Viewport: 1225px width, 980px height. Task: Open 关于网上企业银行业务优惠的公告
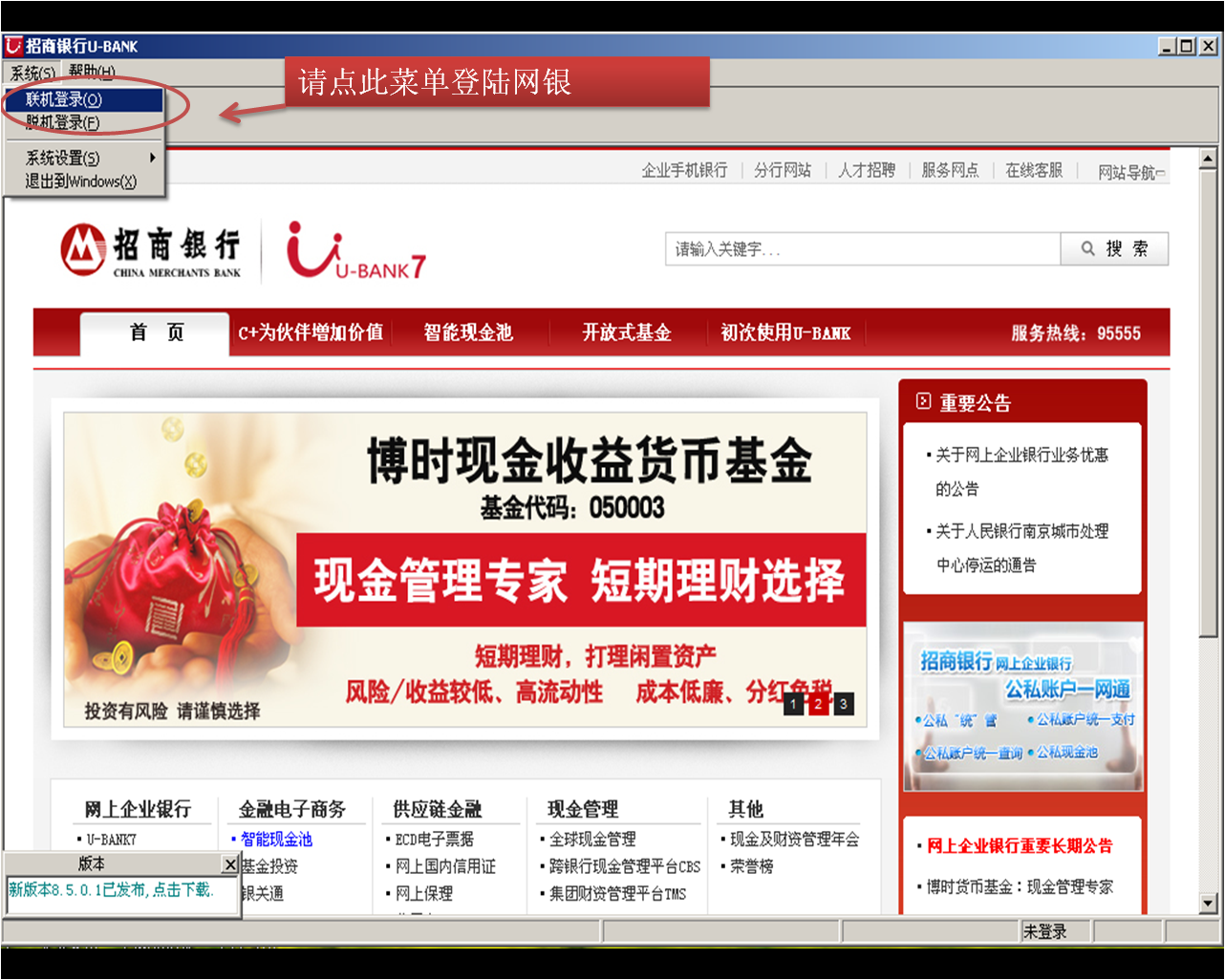tap(1022, 472)
